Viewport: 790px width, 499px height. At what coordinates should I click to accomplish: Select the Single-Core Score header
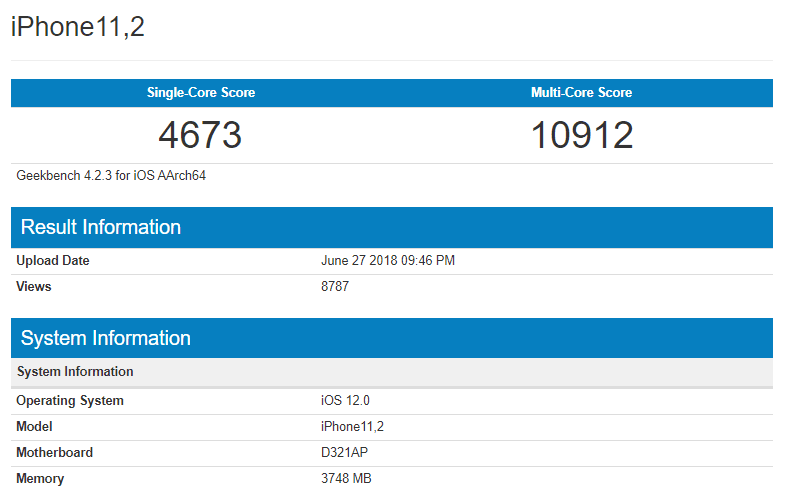[201, 93]
